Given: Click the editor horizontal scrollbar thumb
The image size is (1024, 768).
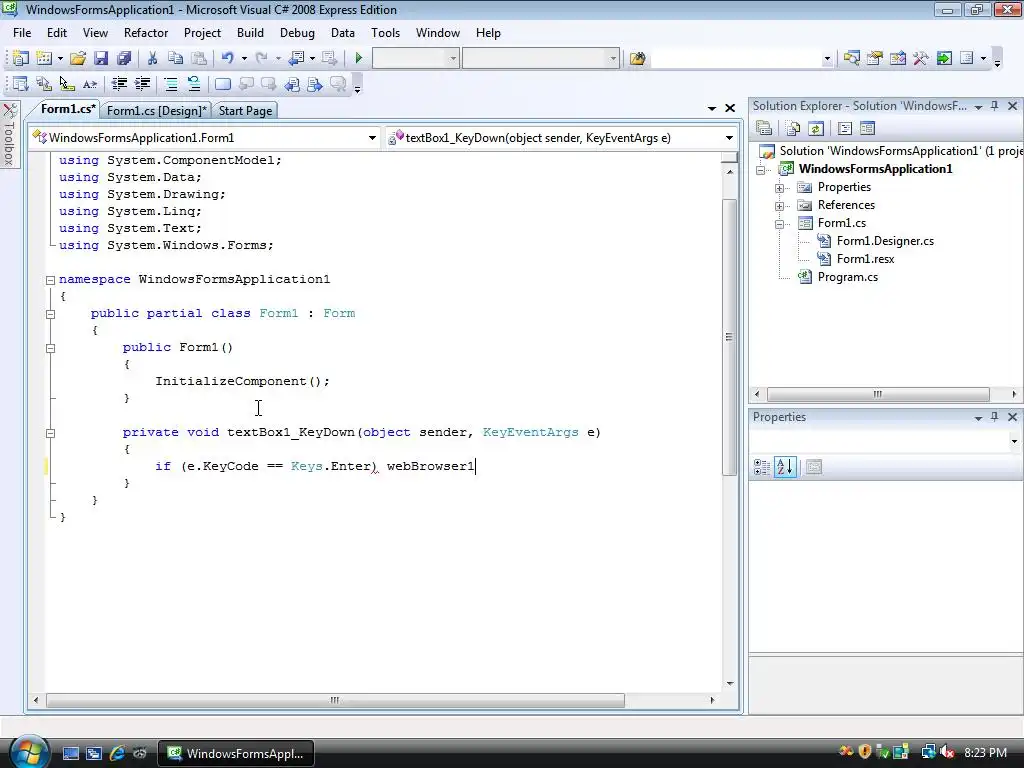Looking at the screenshot, I should point(335,700).
